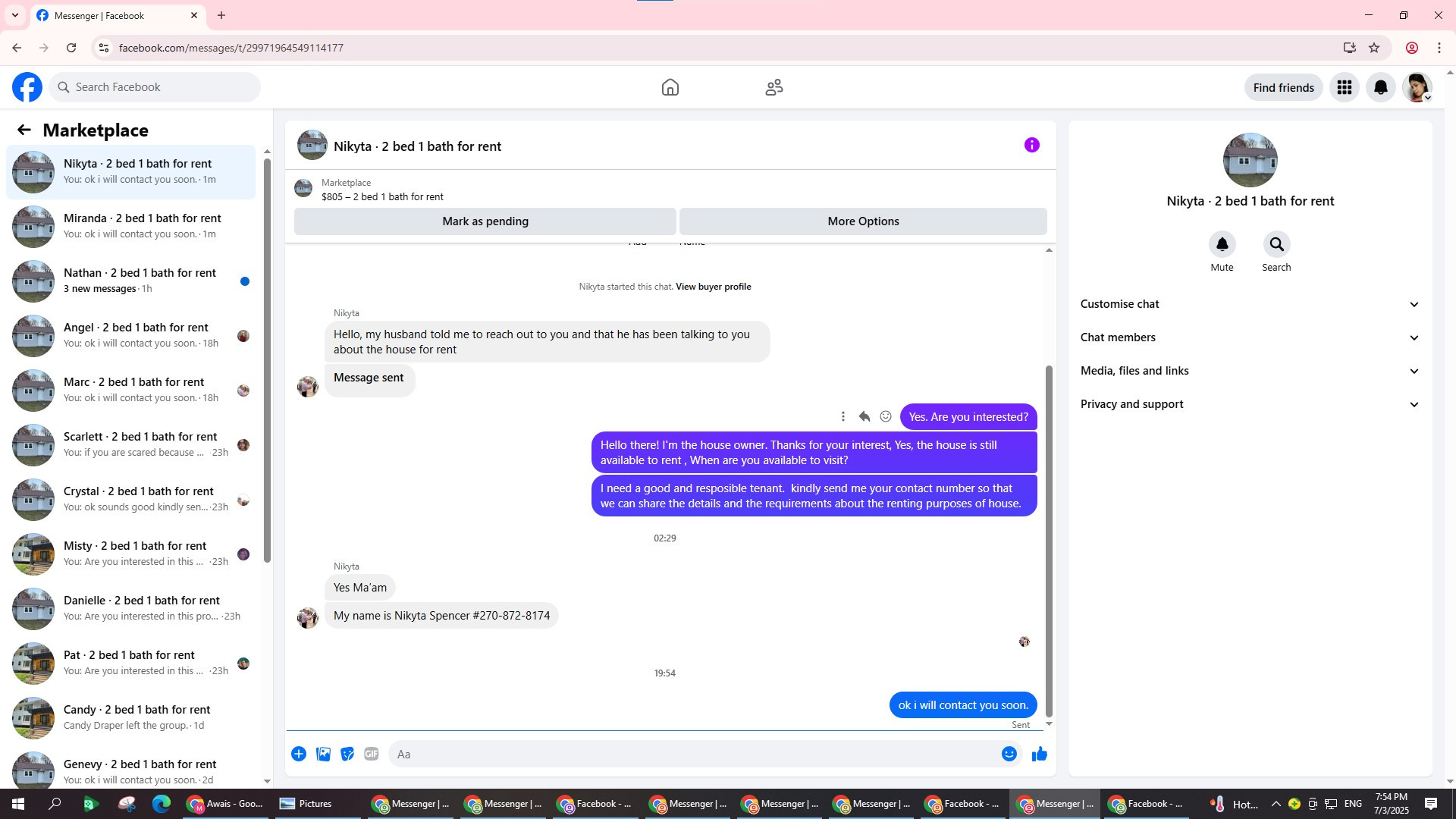1456x819 pixels.
Task: Click View buyer profile link
Action: [x=713, y=287]
